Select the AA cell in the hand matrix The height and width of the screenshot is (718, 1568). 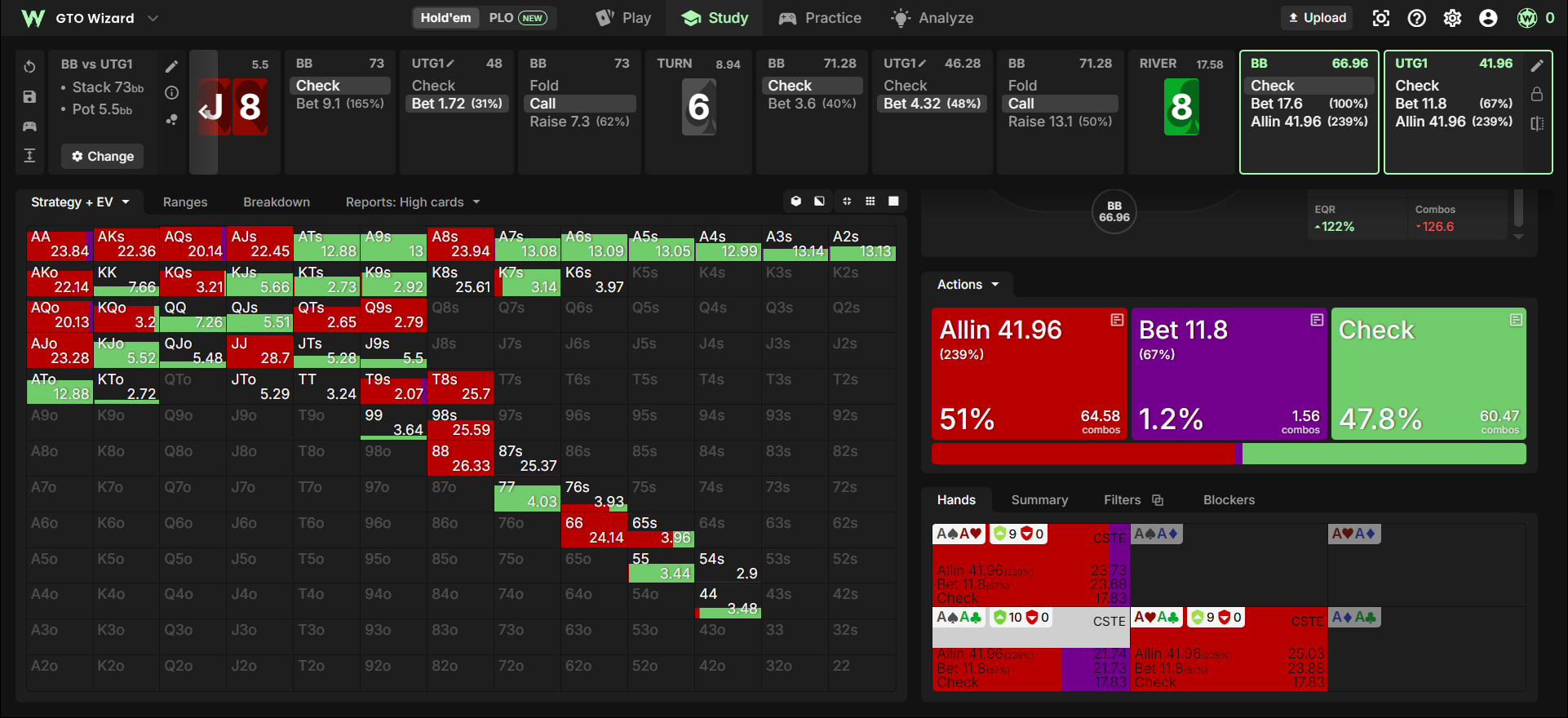click(60, 244)
